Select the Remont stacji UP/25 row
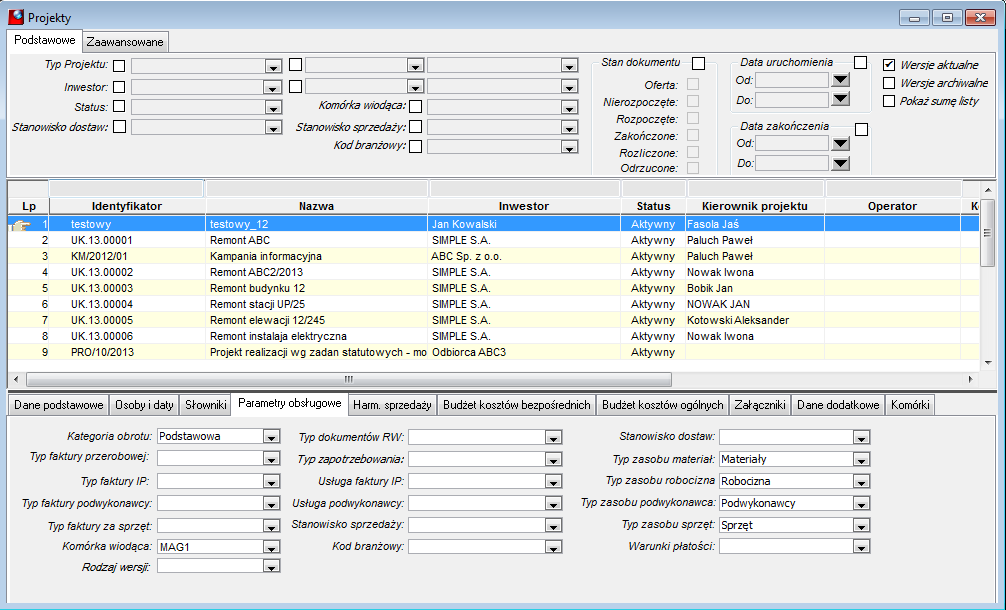This screenshot has height=610, width=1006. (x=494, y=304)
